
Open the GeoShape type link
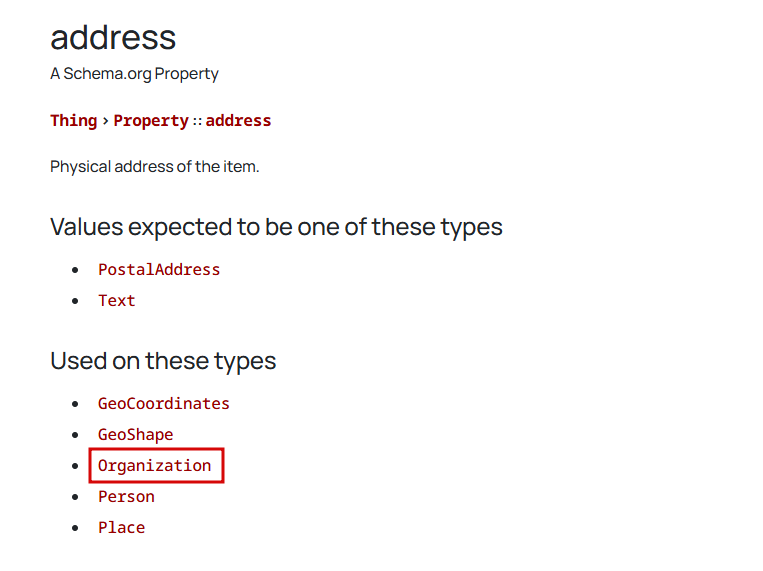pos(135,435)
